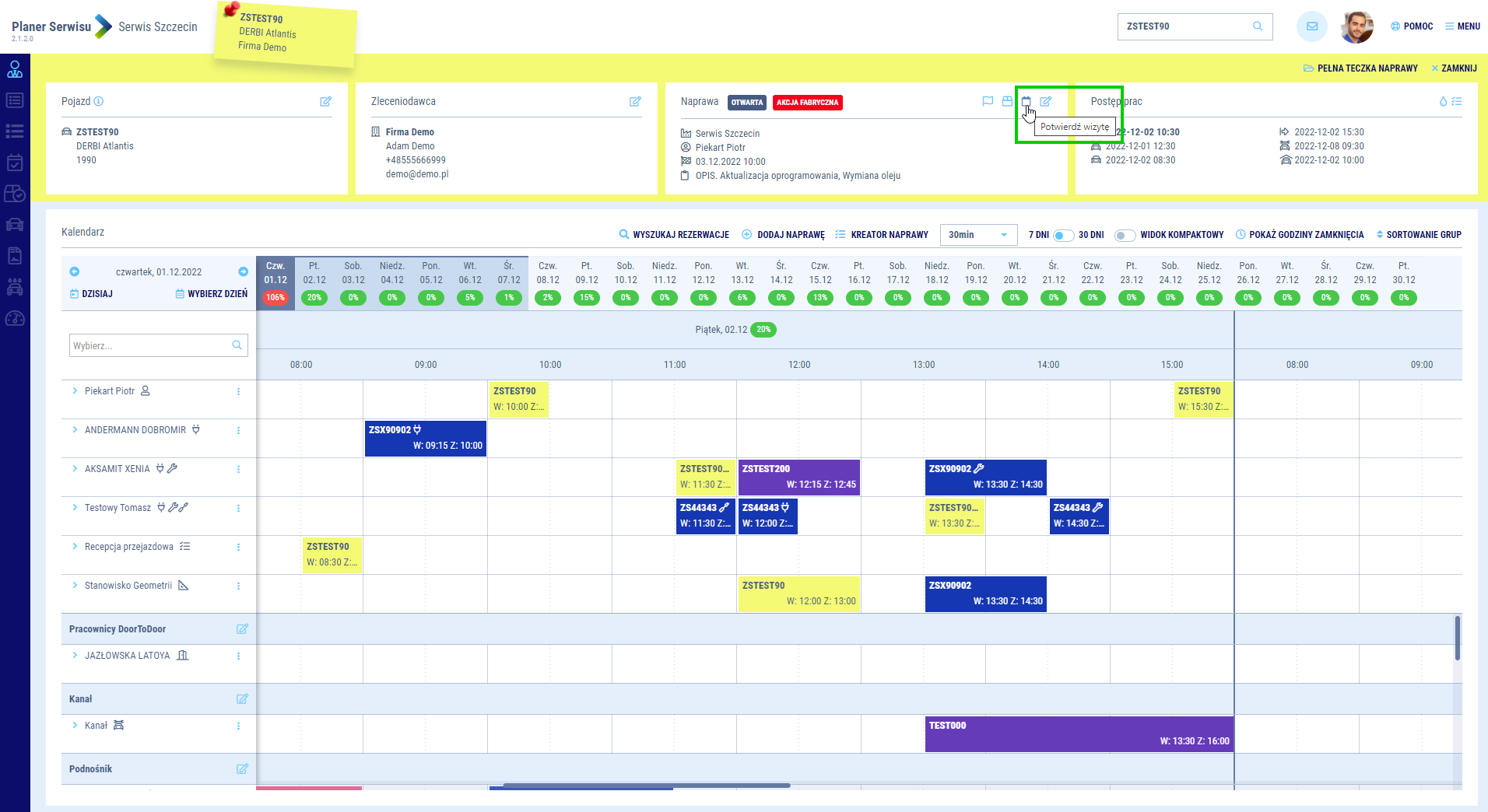
Task: Expand the Stanowisko Geometrii row
Action: (x=75, y=586)
